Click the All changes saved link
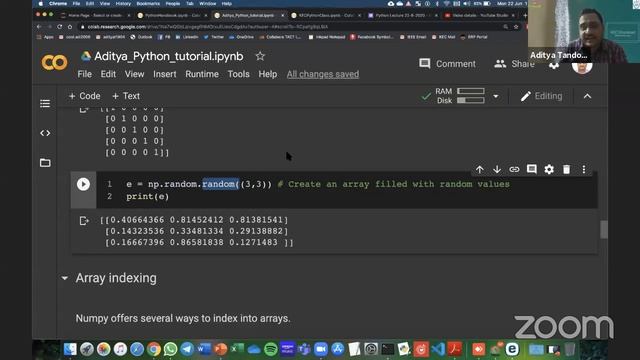 pyautogui.click(x=323, y=74)
